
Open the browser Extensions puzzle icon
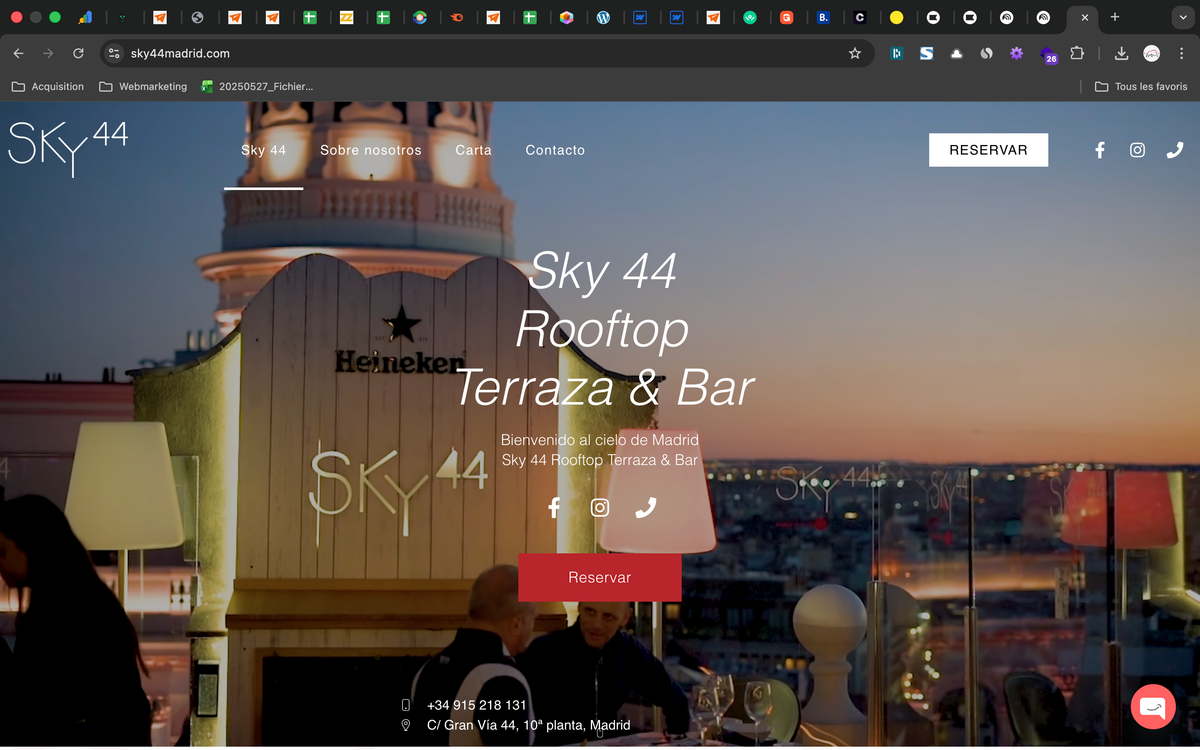coord(1077,53)
